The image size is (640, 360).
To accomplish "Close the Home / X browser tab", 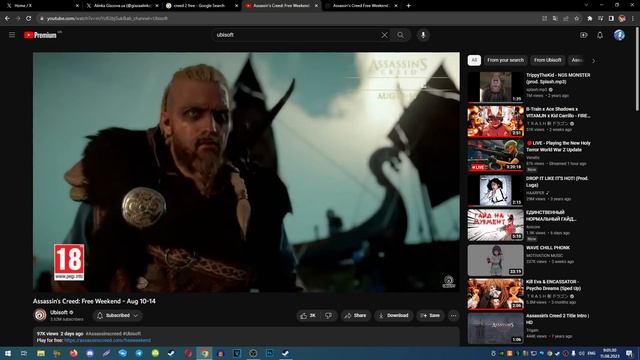I will pyautogui.click(x=77, y=6).
